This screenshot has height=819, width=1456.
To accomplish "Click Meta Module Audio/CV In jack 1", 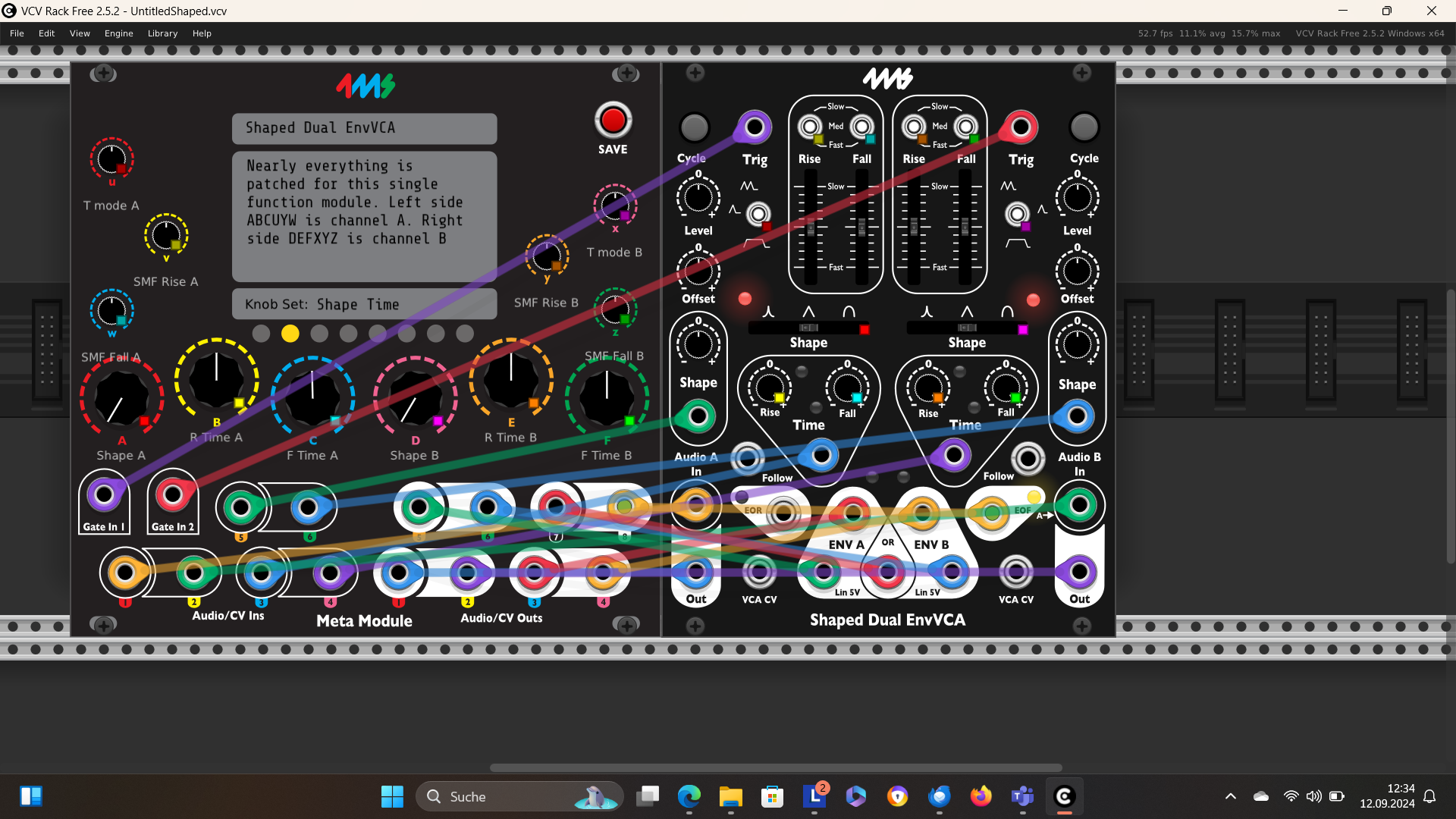I will click(x=124, y=573).
